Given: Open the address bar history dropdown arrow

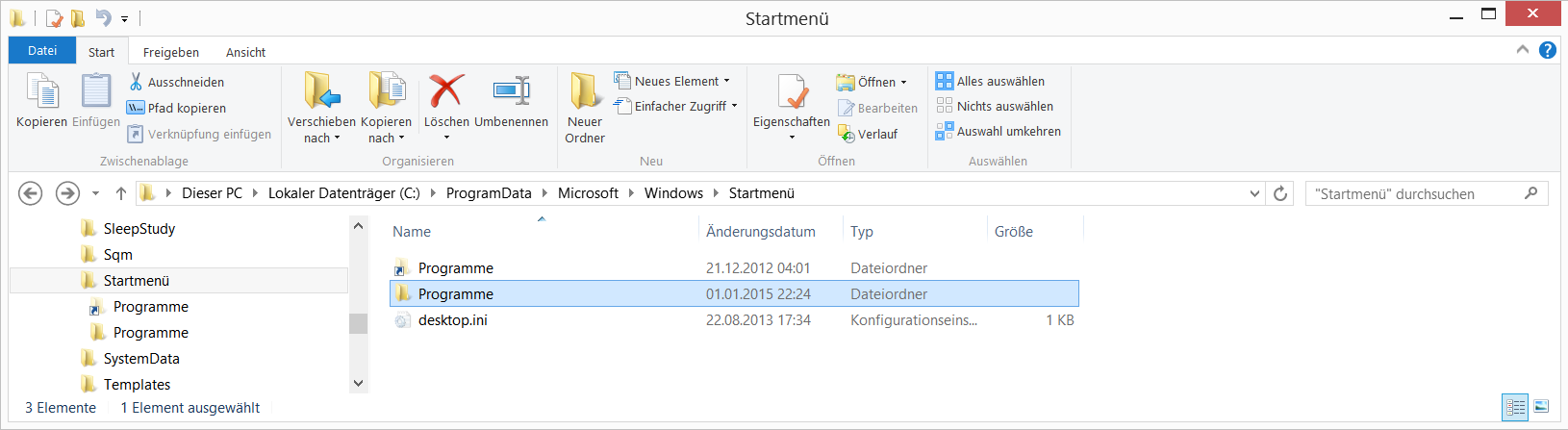Looking at the screenshot, I should (x=1254, y=193).
